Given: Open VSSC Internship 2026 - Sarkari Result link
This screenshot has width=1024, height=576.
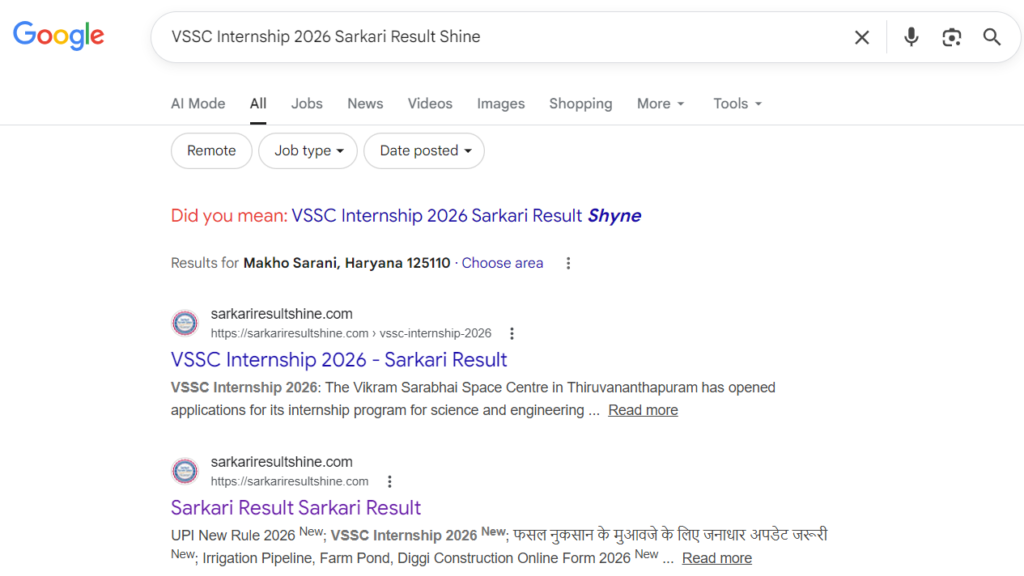Looking at the screenshot, I should pyautogui.click(x=339, y=360).
